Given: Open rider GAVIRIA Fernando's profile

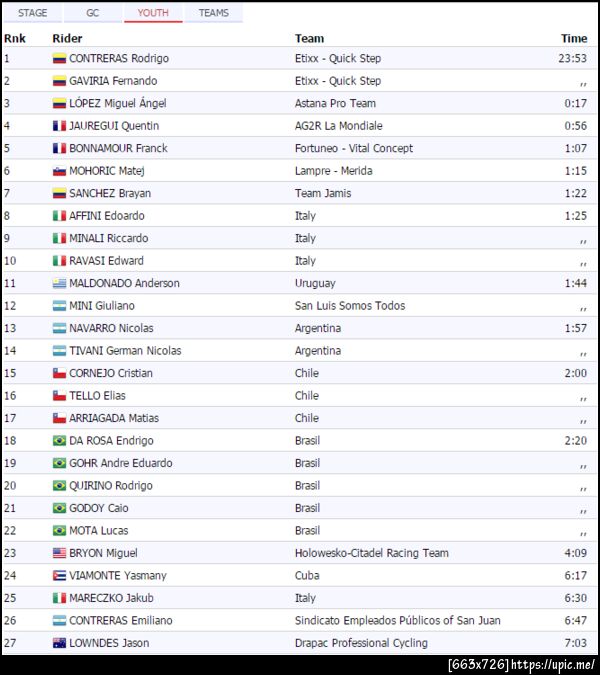Looking at the screenshot, I should (x=113, y=81).
